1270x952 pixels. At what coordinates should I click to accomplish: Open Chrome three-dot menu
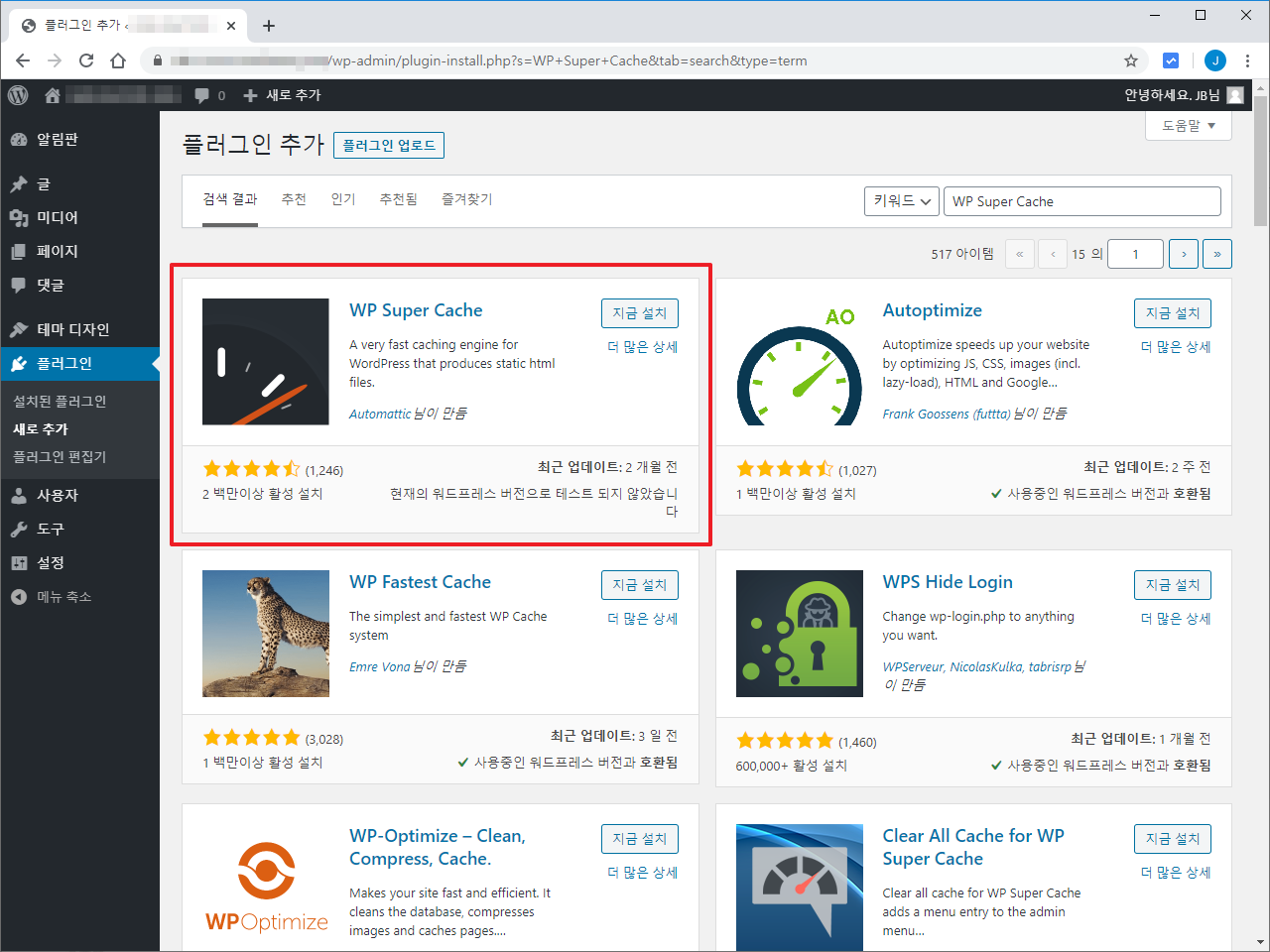point(1247,60)
